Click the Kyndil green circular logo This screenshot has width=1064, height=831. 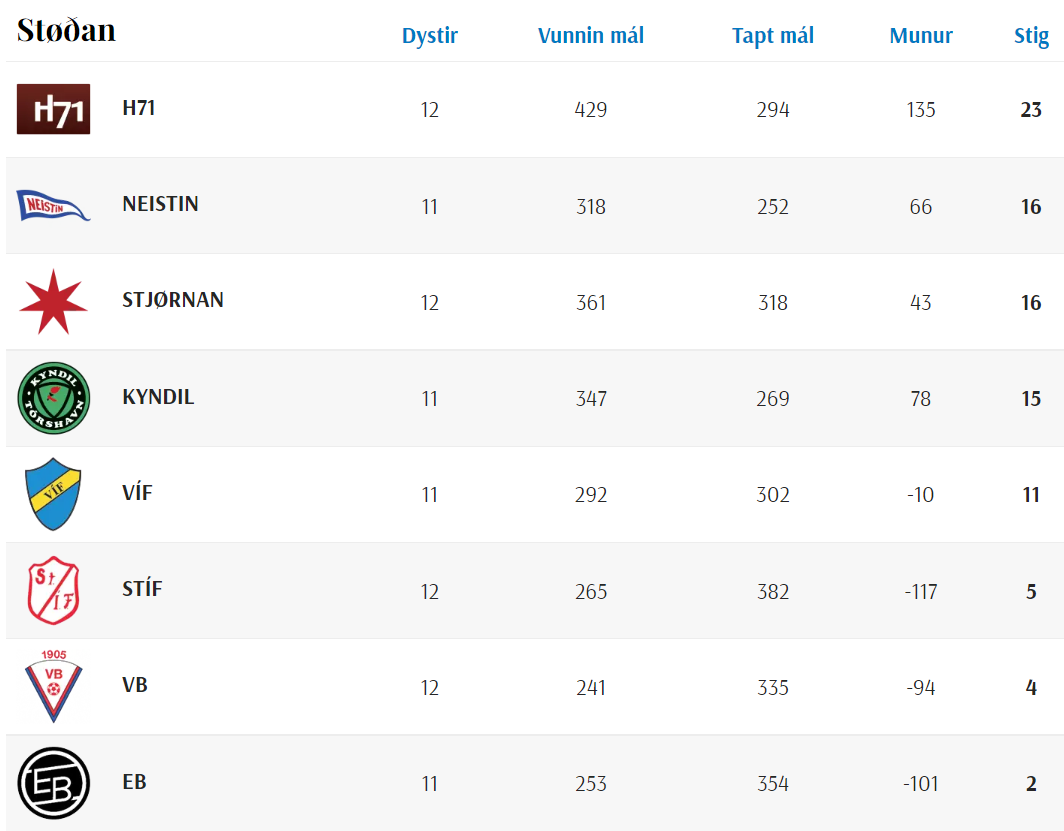click(x=54, y=398)
